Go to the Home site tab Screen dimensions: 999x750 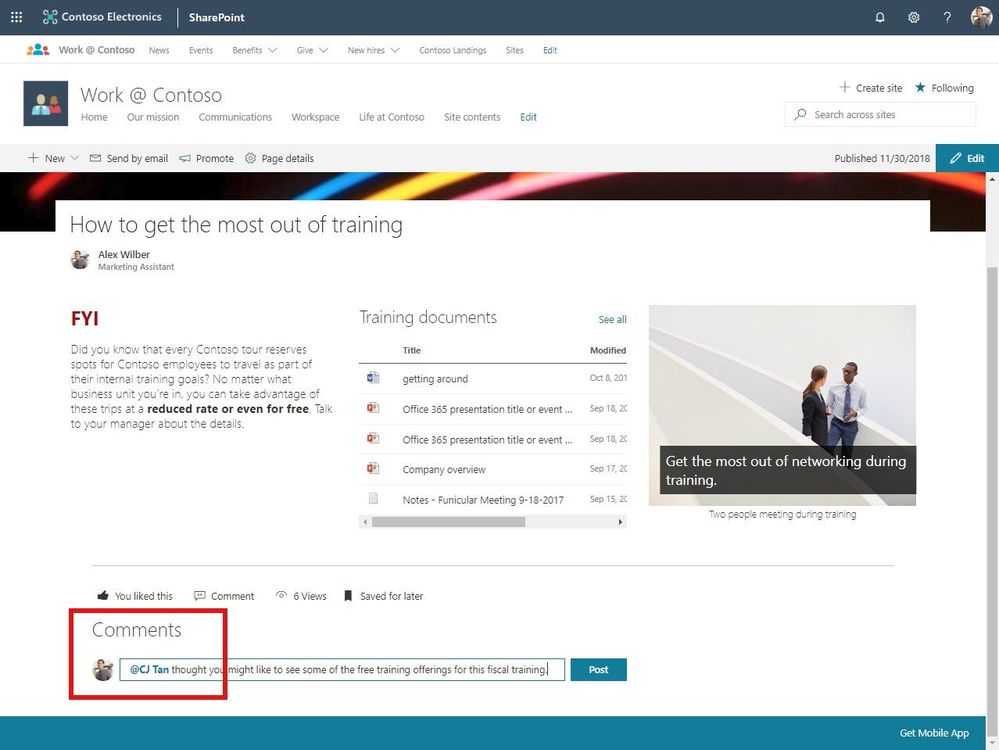point(94,117)
